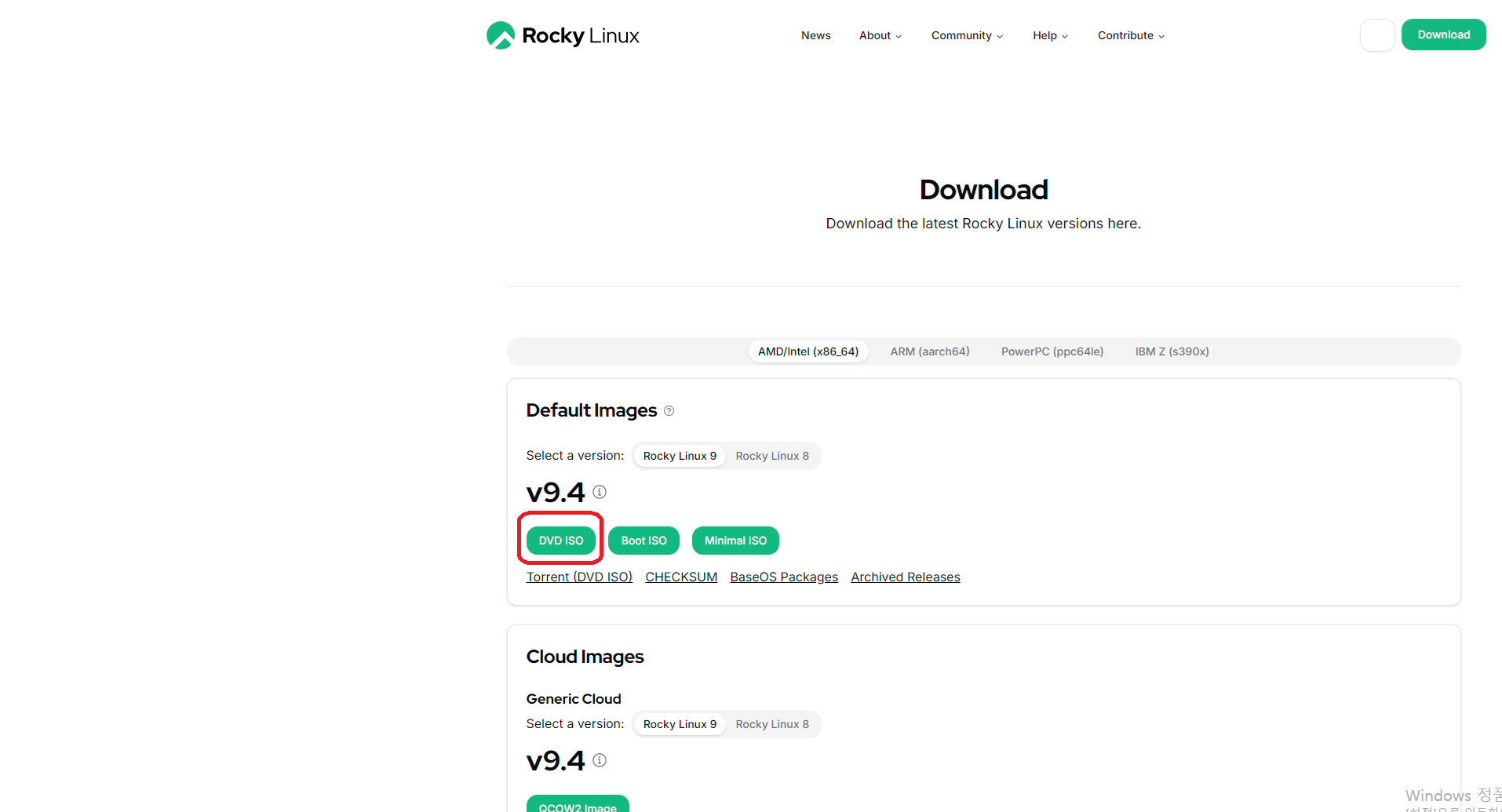Download the Minimal ISO image

point(735,541)
